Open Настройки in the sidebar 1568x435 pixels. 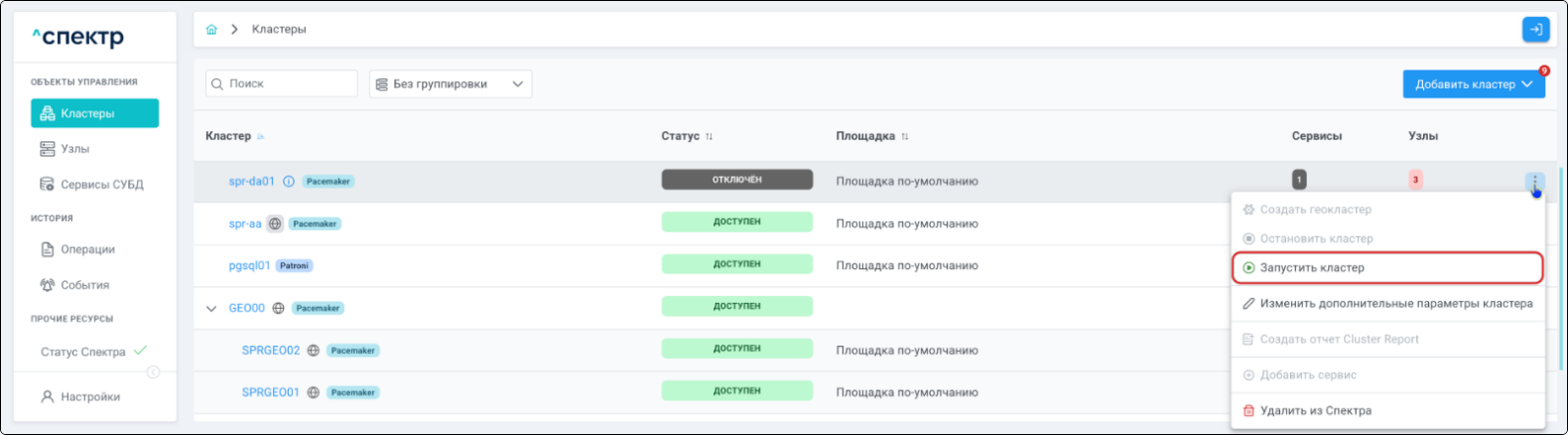[x=89, y=396]
